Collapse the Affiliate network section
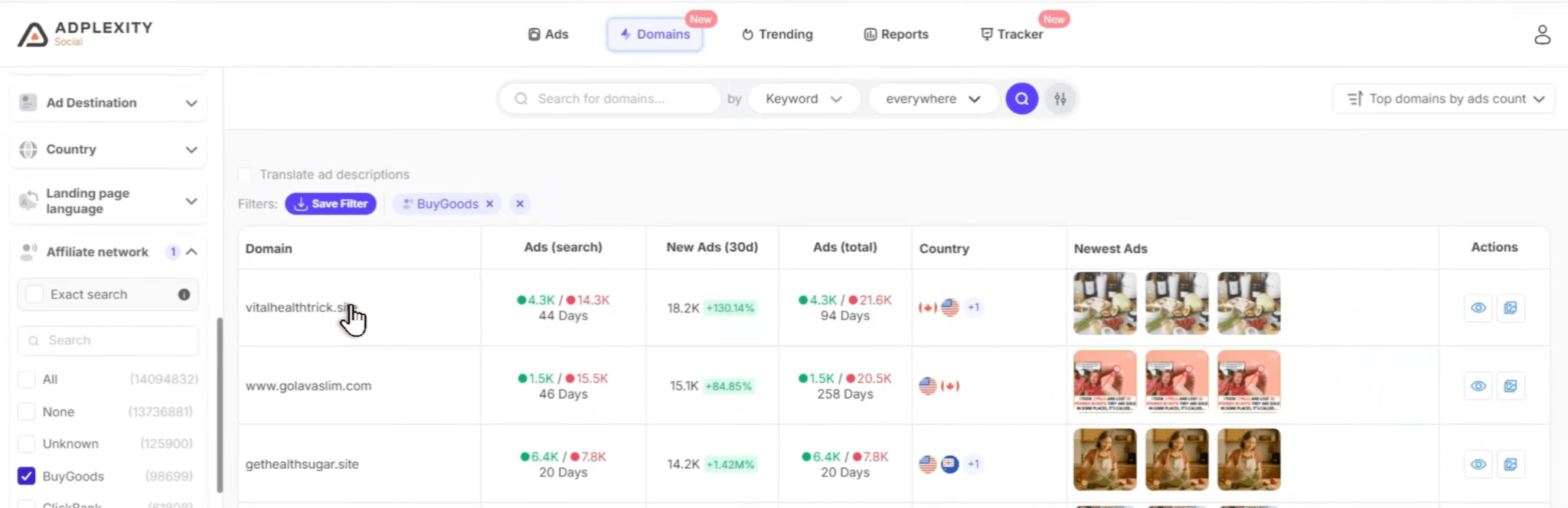 click(x=191, y=251)
